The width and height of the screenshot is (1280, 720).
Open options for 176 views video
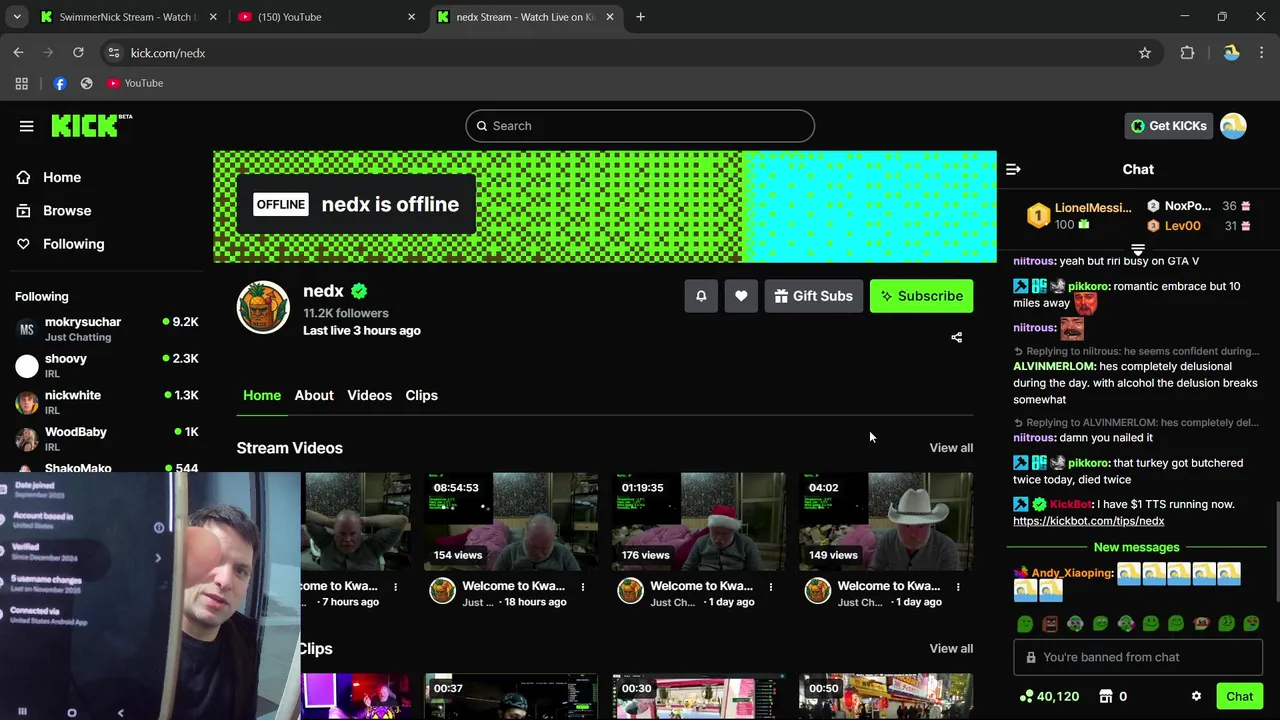tap(770, 587)
